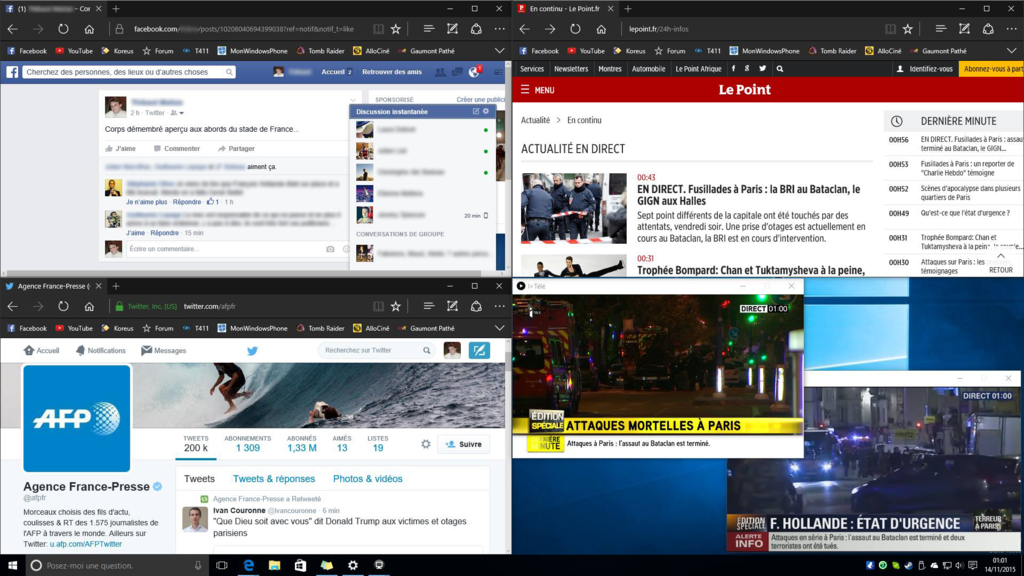The width and height of the screenshot is (1024, 576).
Task: Select Photos & vidéos tab
Action: (368, 479)
